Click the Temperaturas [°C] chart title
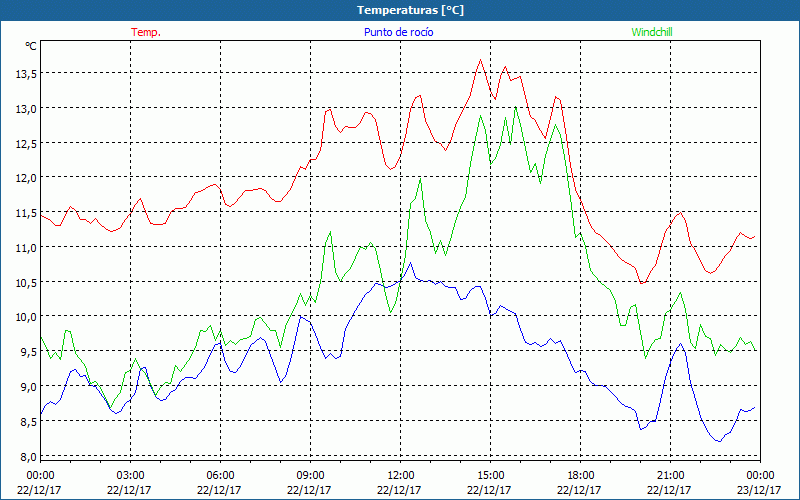 410,10
